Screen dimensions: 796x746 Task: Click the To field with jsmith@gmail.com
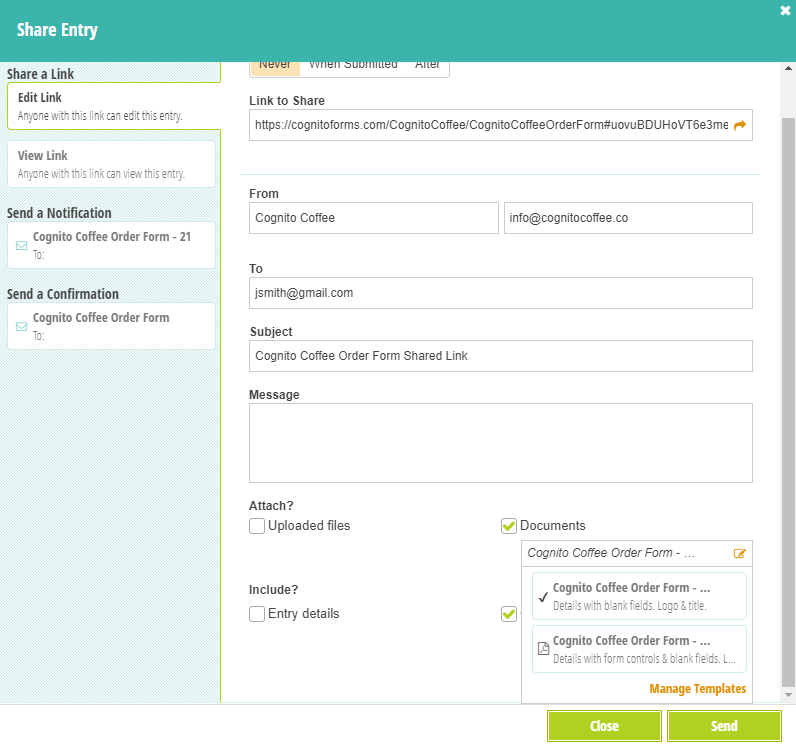tap(501, 293)
